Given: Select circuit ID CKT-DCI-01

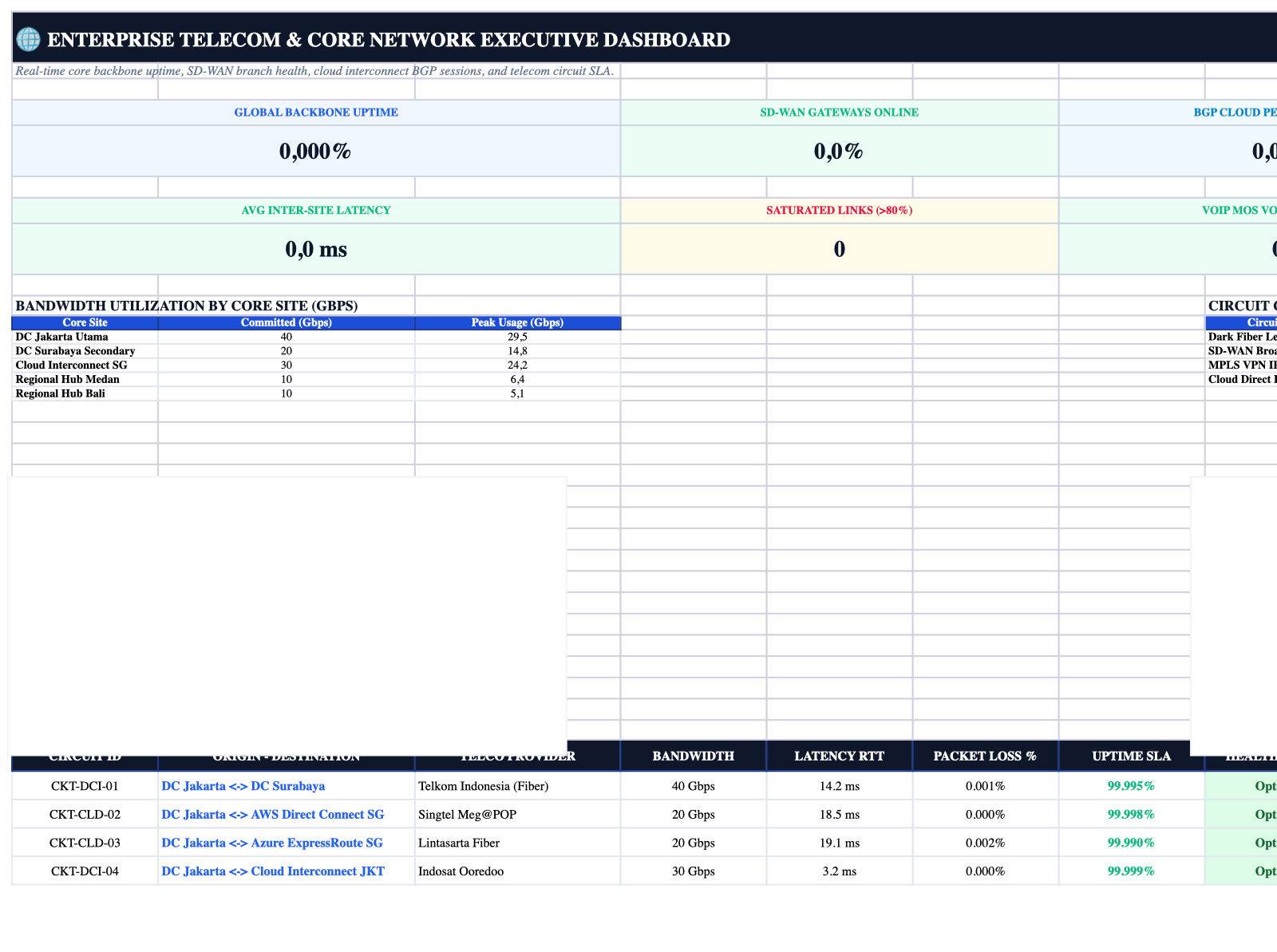Looking at the screenshot, I should click(x=85, y=786).
